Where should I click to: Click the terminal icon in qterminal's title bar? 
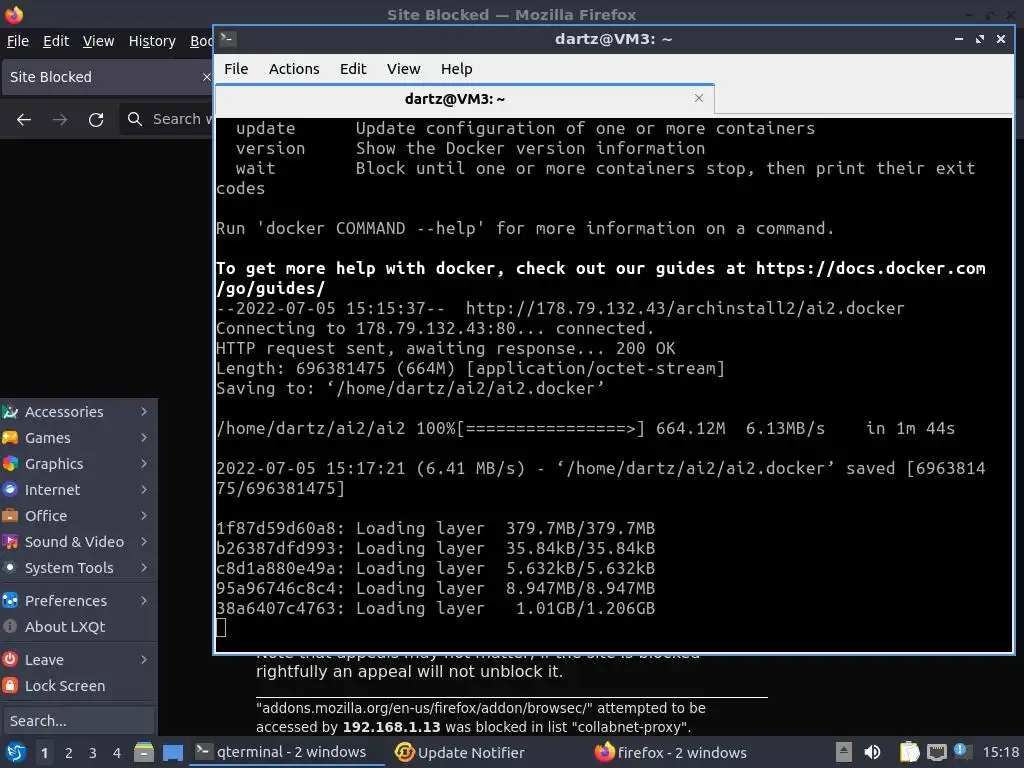pyautogui.click(x=227, y=39)
